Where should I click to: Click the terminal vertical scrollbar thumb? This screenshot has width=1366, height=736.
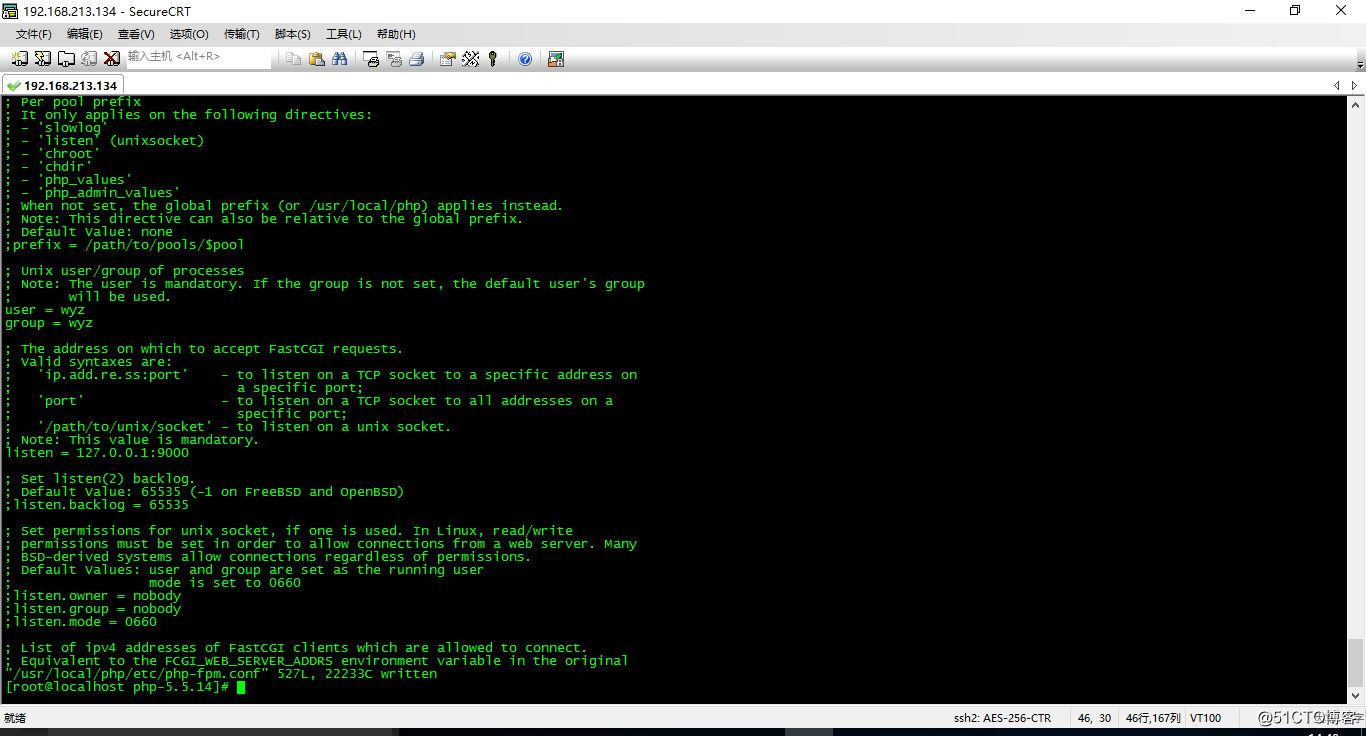click(x=1356, y=662)
